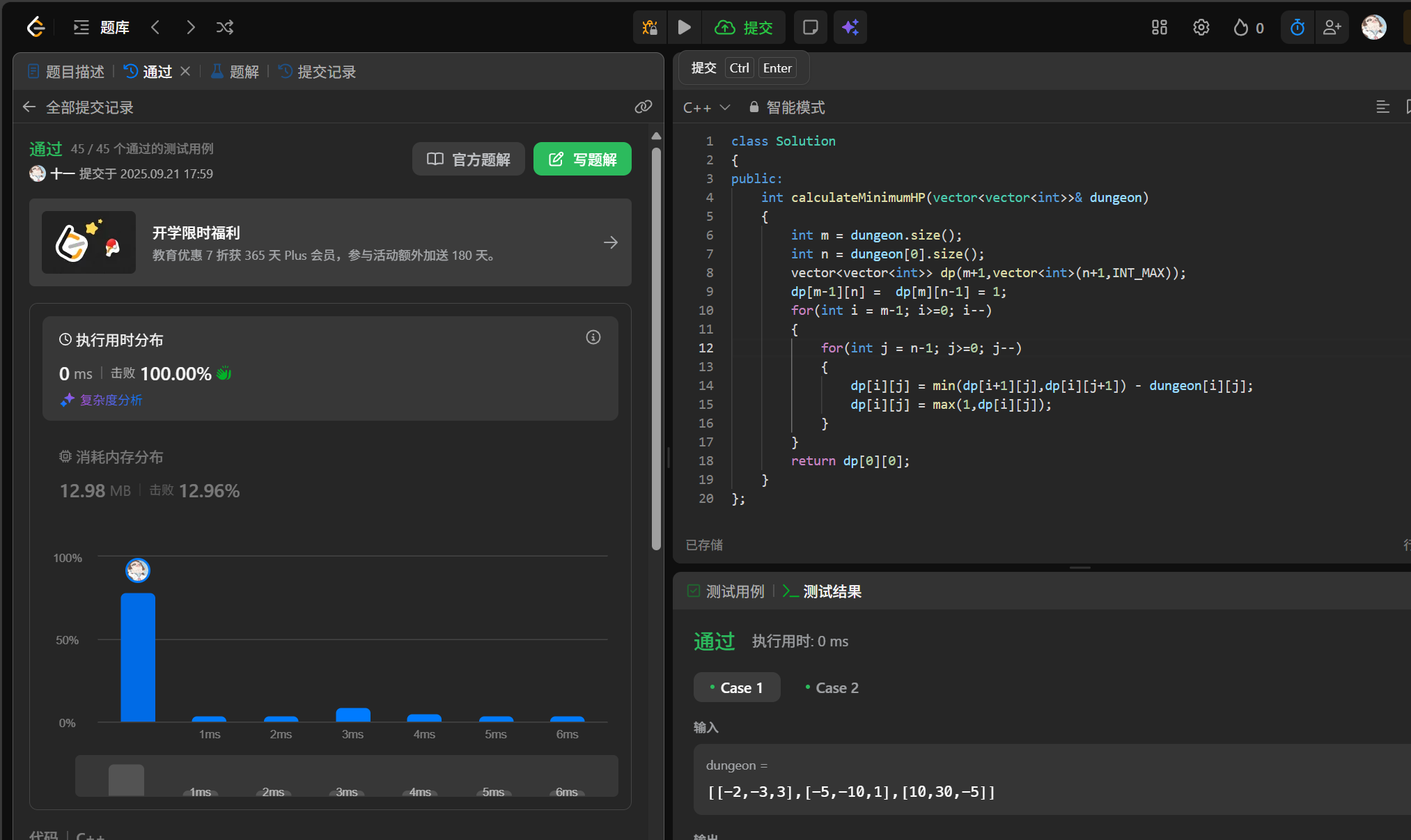Toggle the 智能模式 lock mode
This screenshot has height=840, width=1411.
tap(787, 107)
